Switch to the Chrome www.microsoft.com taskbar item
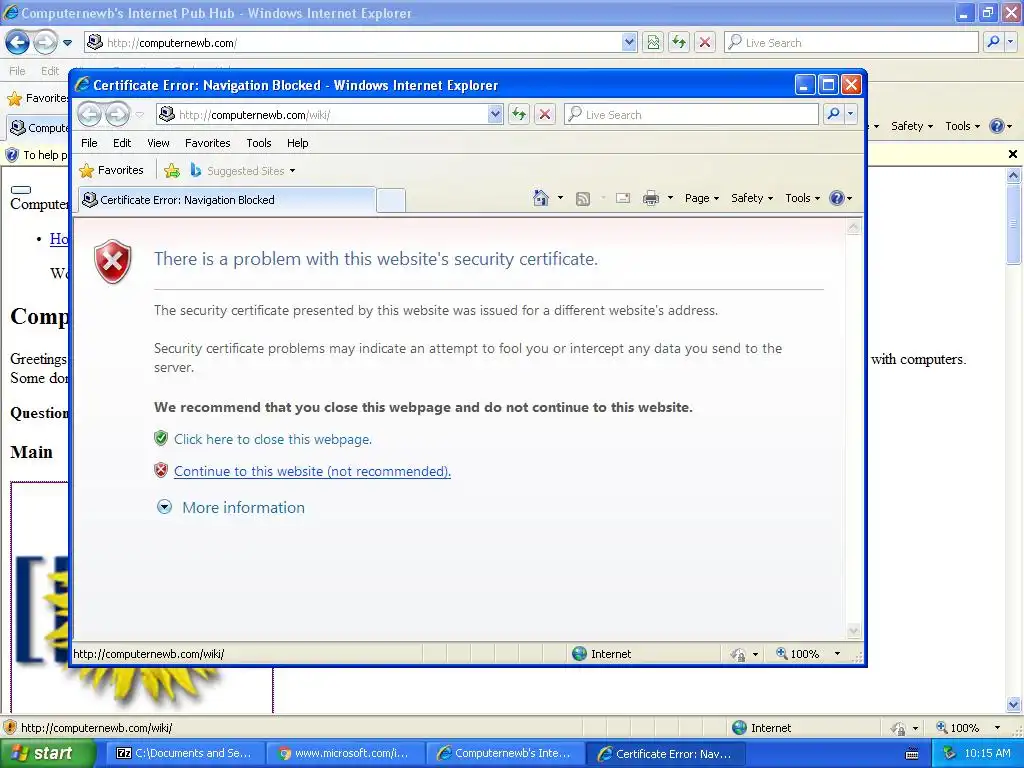The height and width of the screenshot is (768, 1024). click(344, 754)
